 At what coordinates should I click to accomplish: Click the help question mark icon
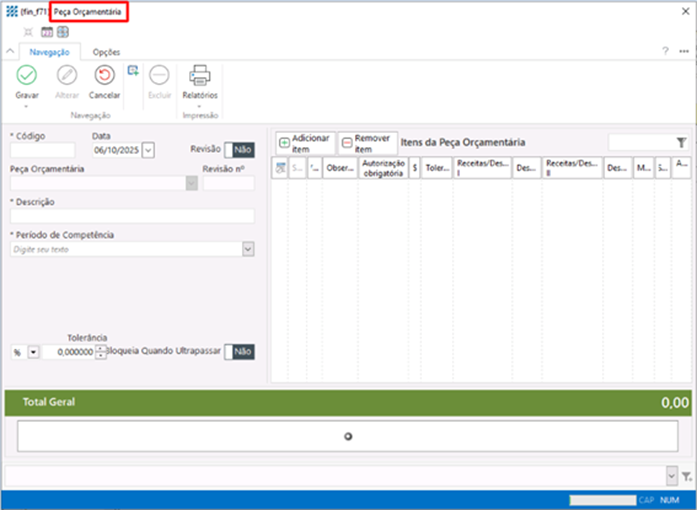point(665,51)
